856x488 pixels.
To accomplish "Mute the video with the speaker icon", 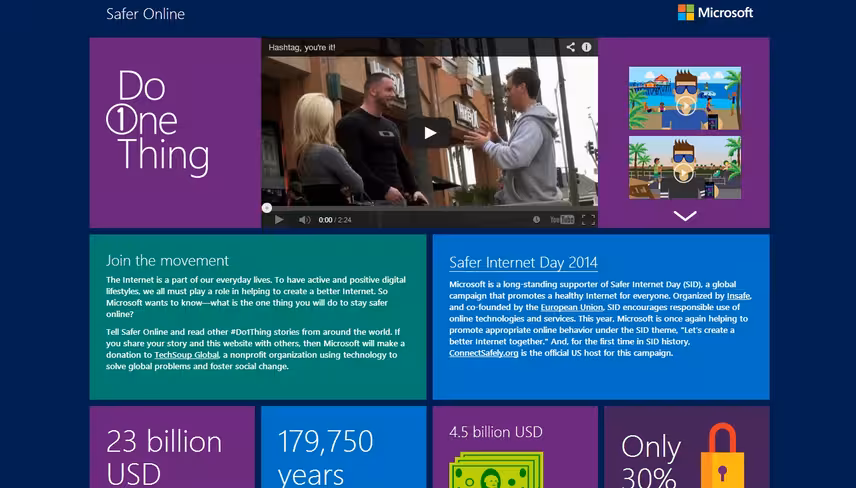I will coord(304,219).
